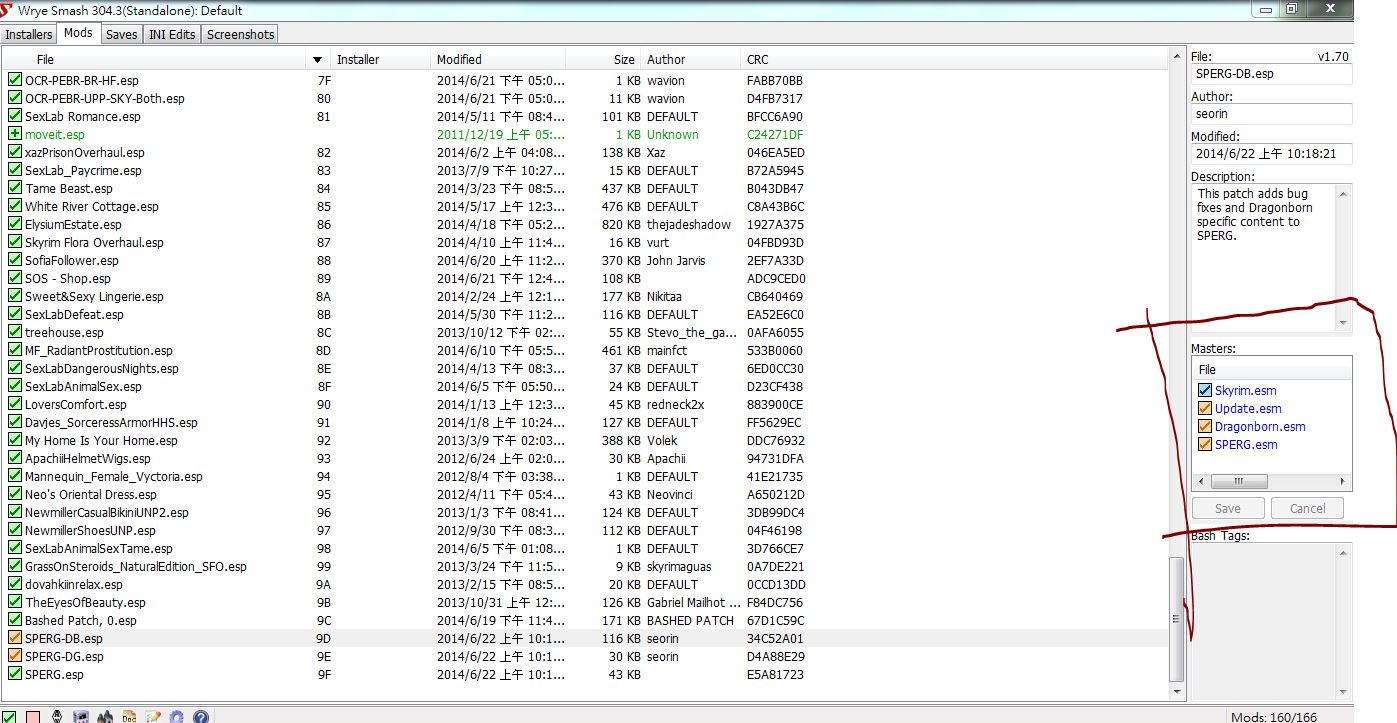Viewport: 1397px width, 723px height.
Task: Click the Cancel button
Action: pos(1307,508)
